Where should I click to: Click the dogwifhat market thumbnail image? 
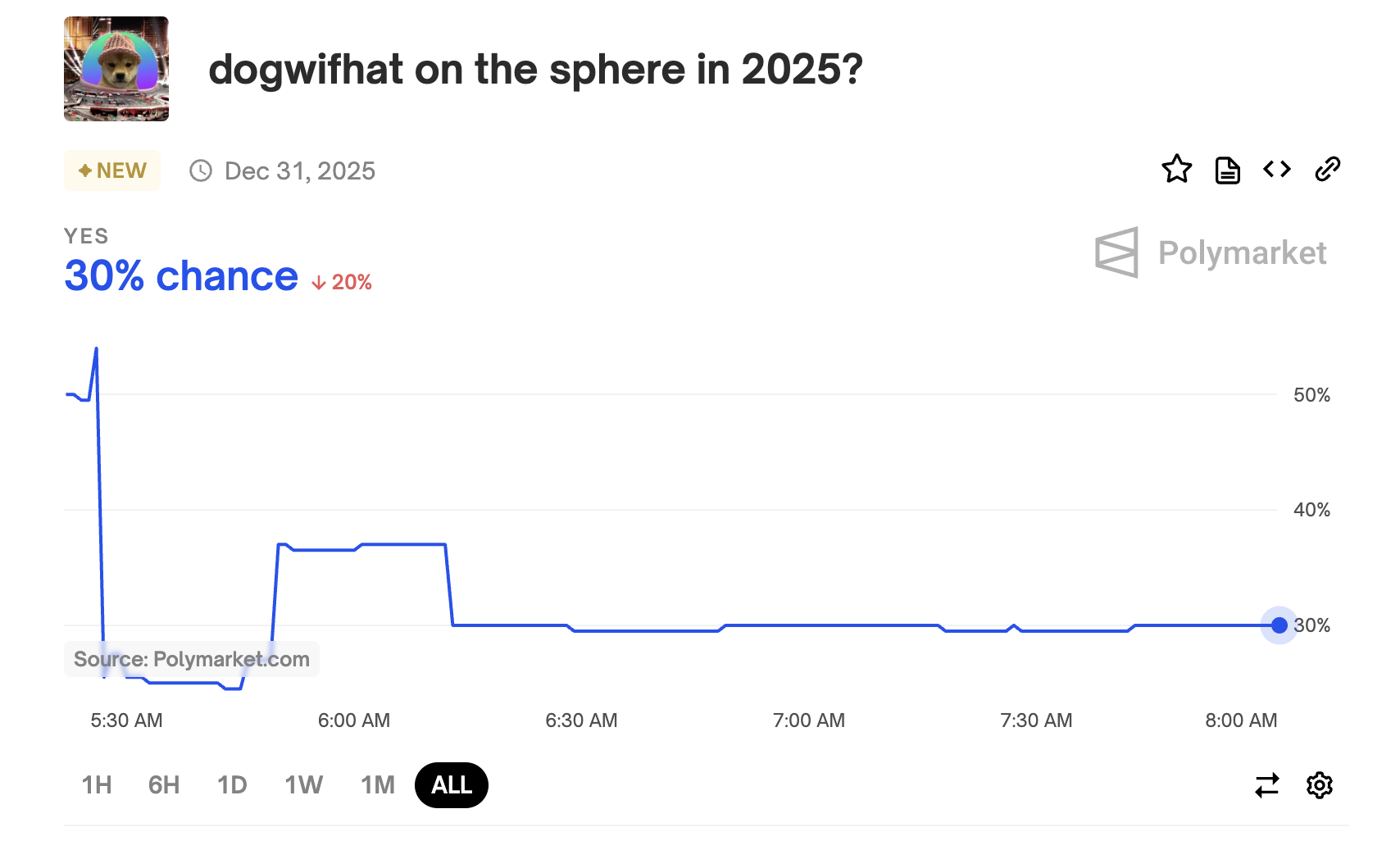coord(116,69)
